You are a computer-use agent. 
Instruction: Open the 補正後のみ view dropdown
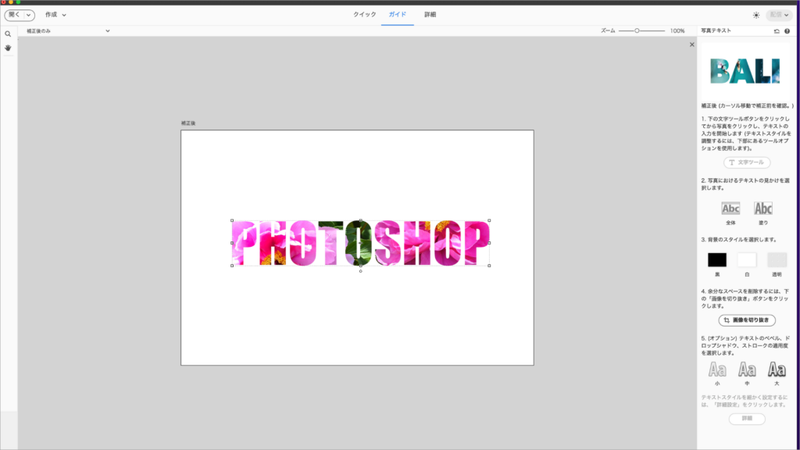(x=67, y=31)
